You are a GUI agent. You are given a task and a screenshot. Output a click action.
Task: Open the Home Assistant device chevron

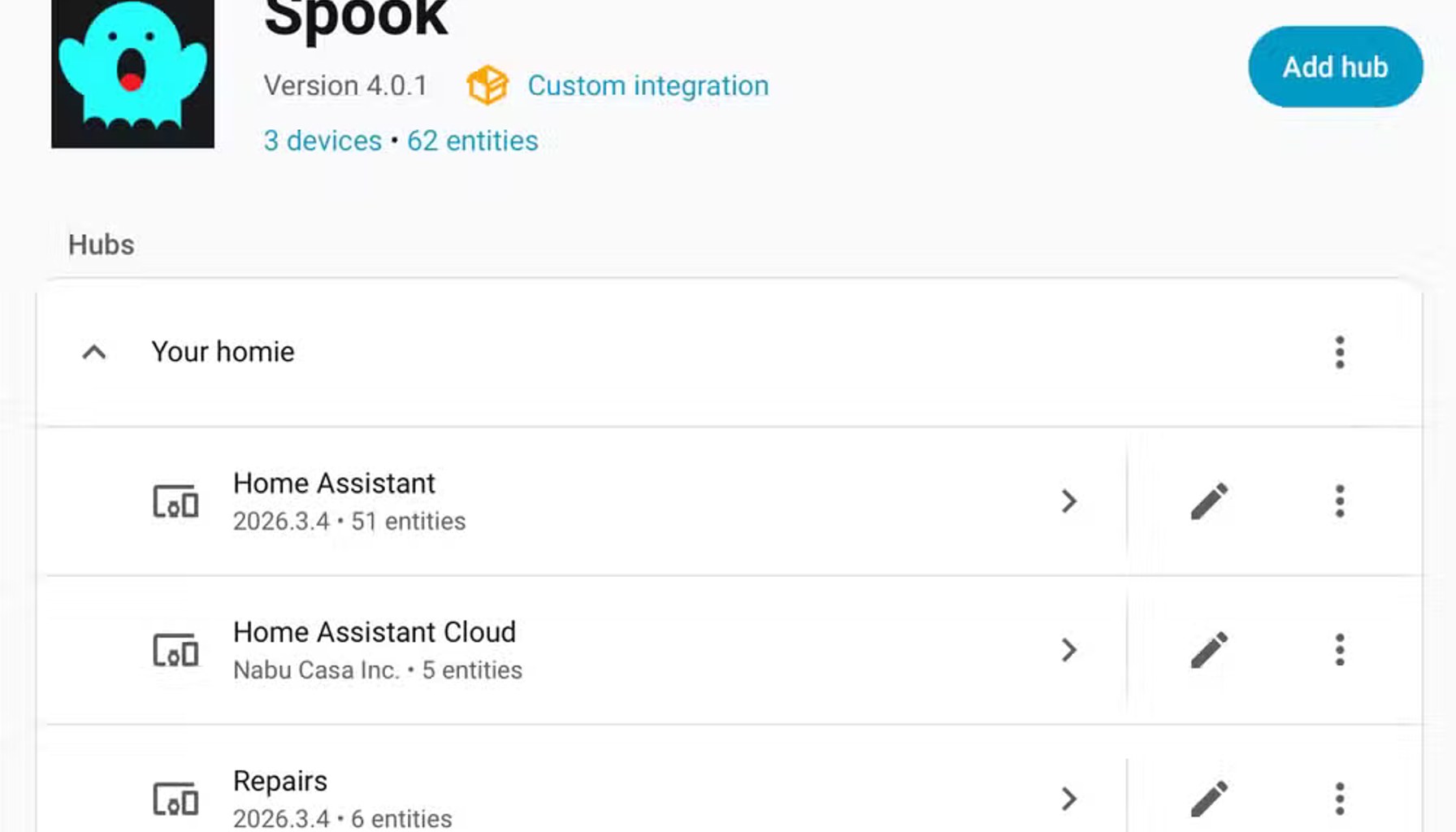1069,501
